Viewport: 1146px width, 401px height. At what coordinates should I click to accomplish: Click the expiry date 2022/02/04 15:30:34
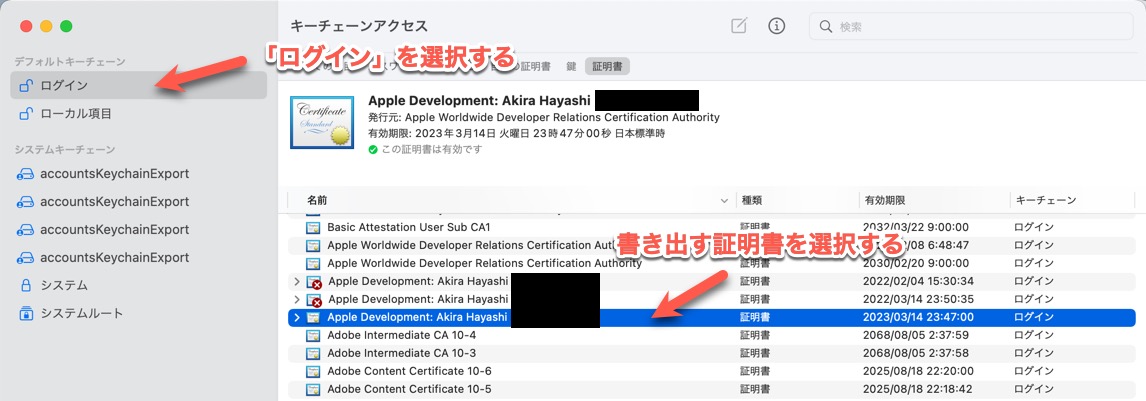[x=919, y=281]
